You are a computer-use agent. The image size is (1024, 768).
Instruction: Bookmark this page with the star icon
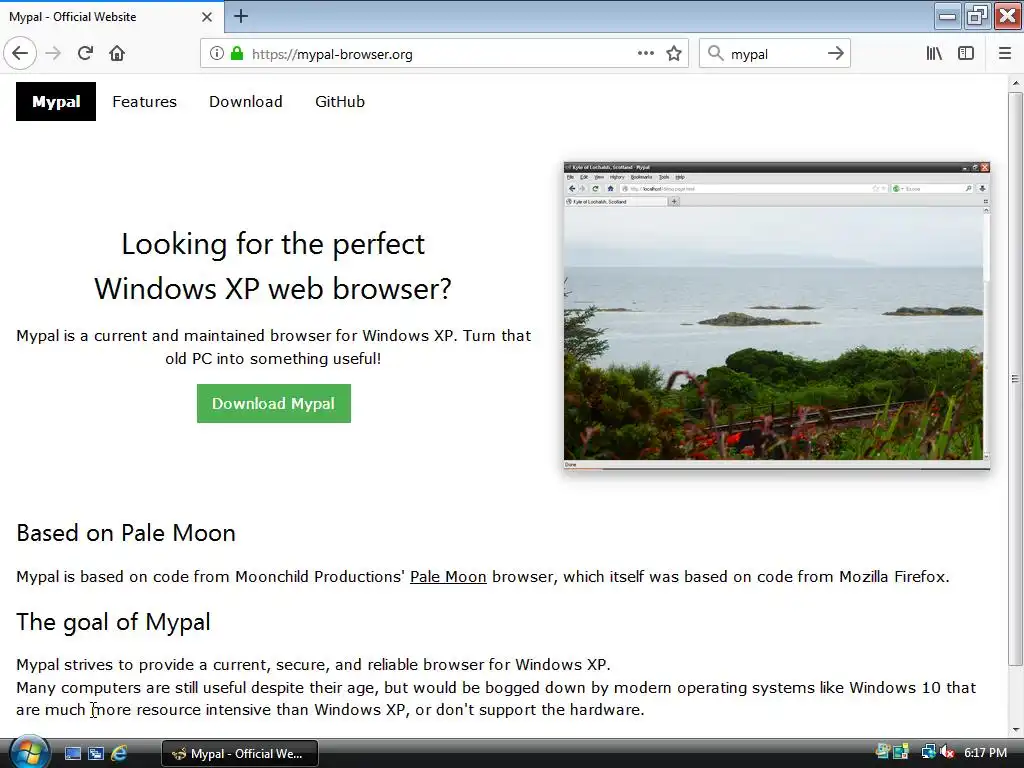[x=674, y=54]
